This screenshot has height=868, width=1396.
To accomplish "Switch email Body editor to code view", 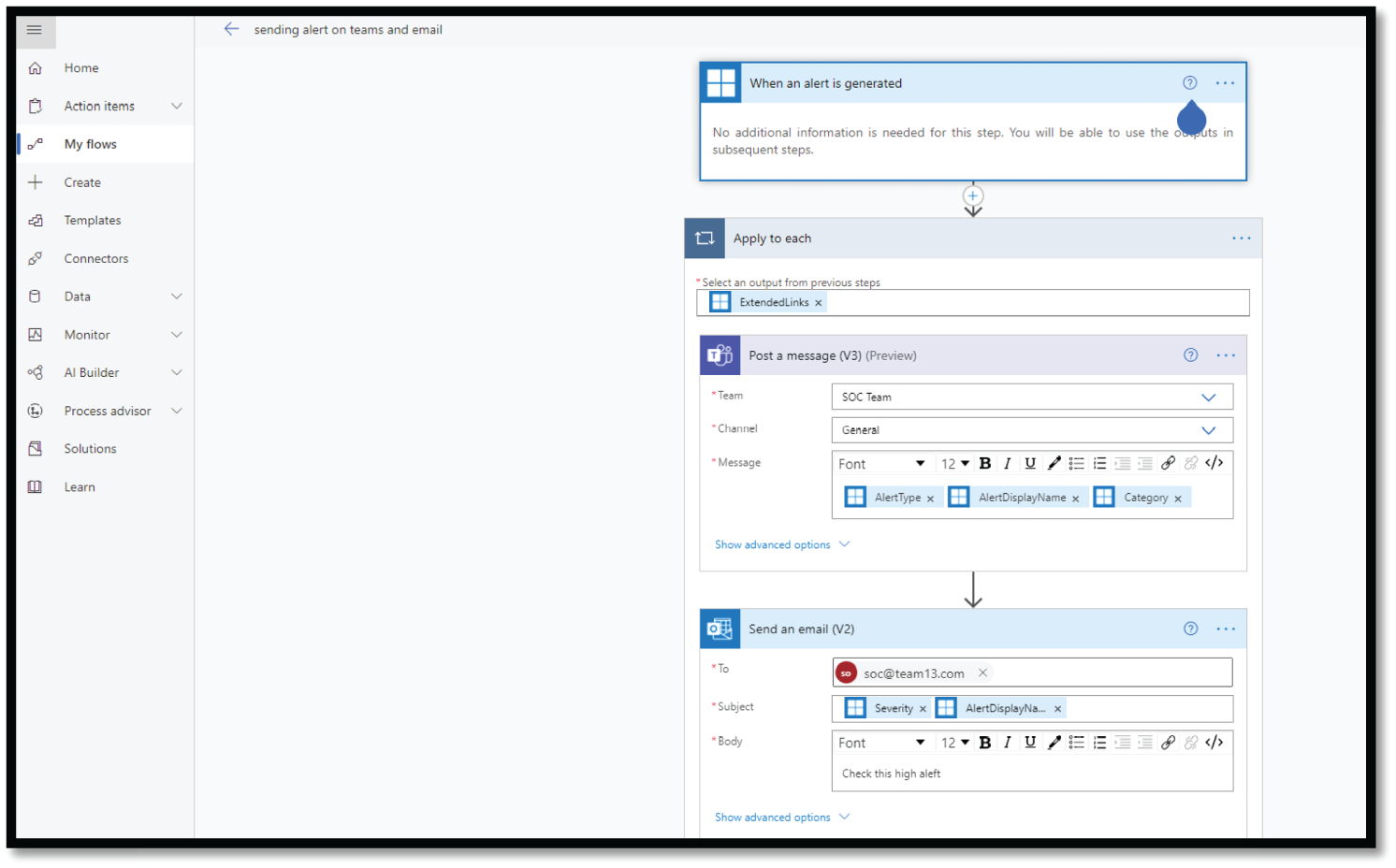I will [x=1214, y=743].
